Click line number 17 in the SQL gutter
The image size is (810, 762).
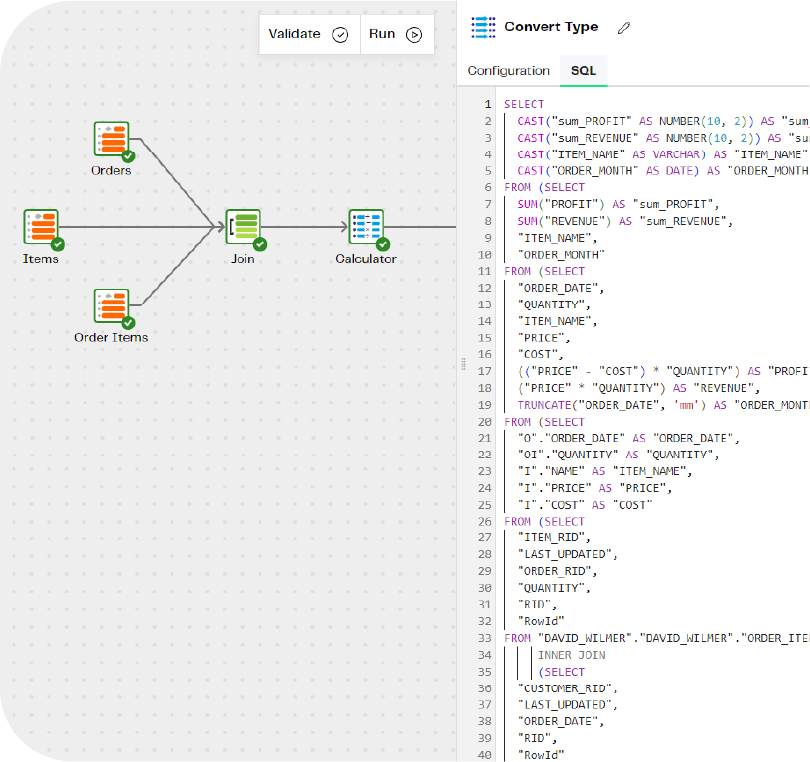click(x=485, y=371)
